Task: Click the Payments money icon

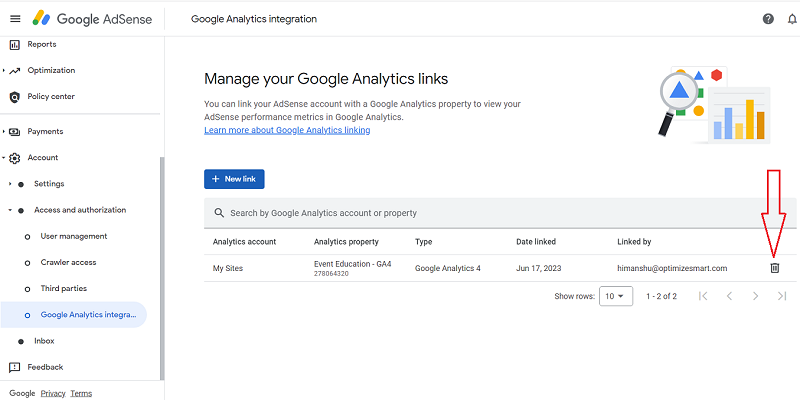Action: coord(15,132)
